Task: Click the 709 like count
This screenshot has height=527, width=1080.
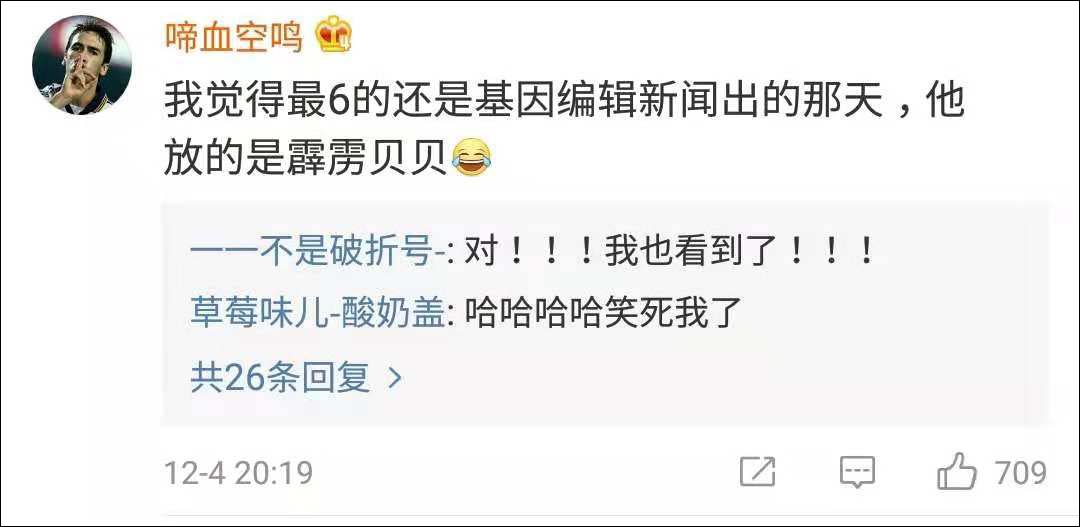Action: pos(1021,473)
